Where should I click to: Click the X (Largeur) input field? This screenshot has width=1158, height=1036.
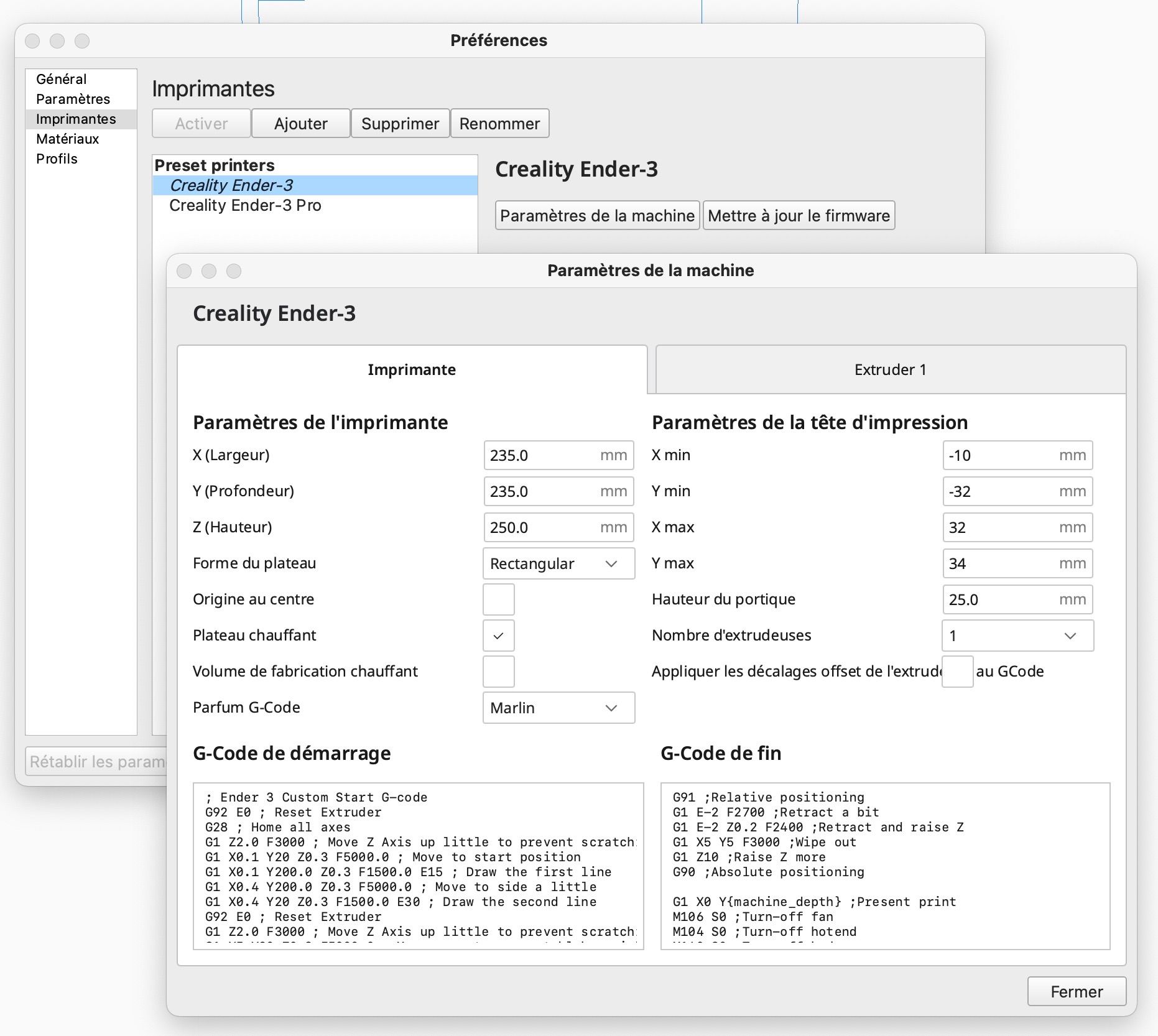coord(541,455)
